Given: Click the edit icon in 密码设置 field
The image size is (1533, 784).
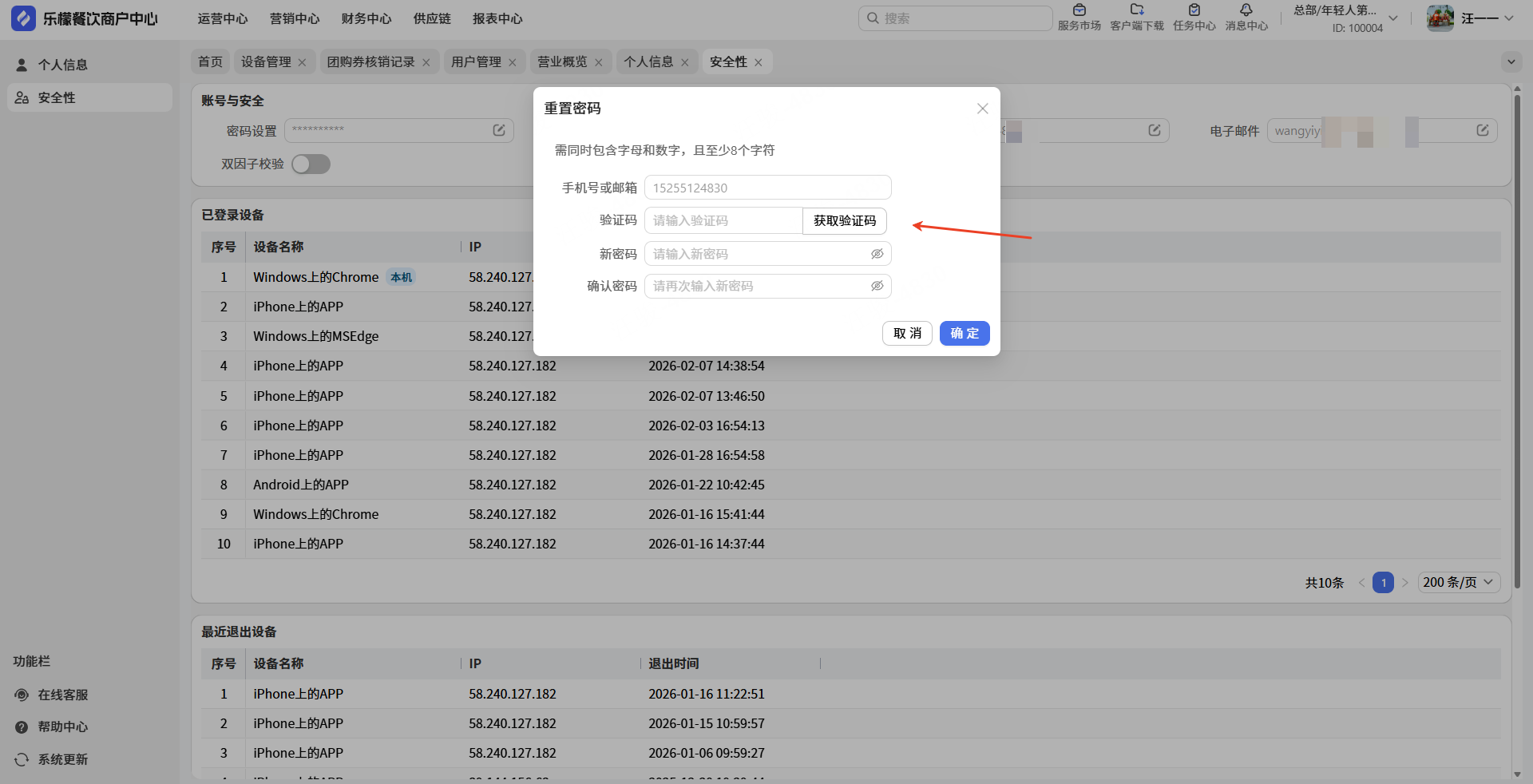Looking at the screenshot, I should tap(499, 130).
